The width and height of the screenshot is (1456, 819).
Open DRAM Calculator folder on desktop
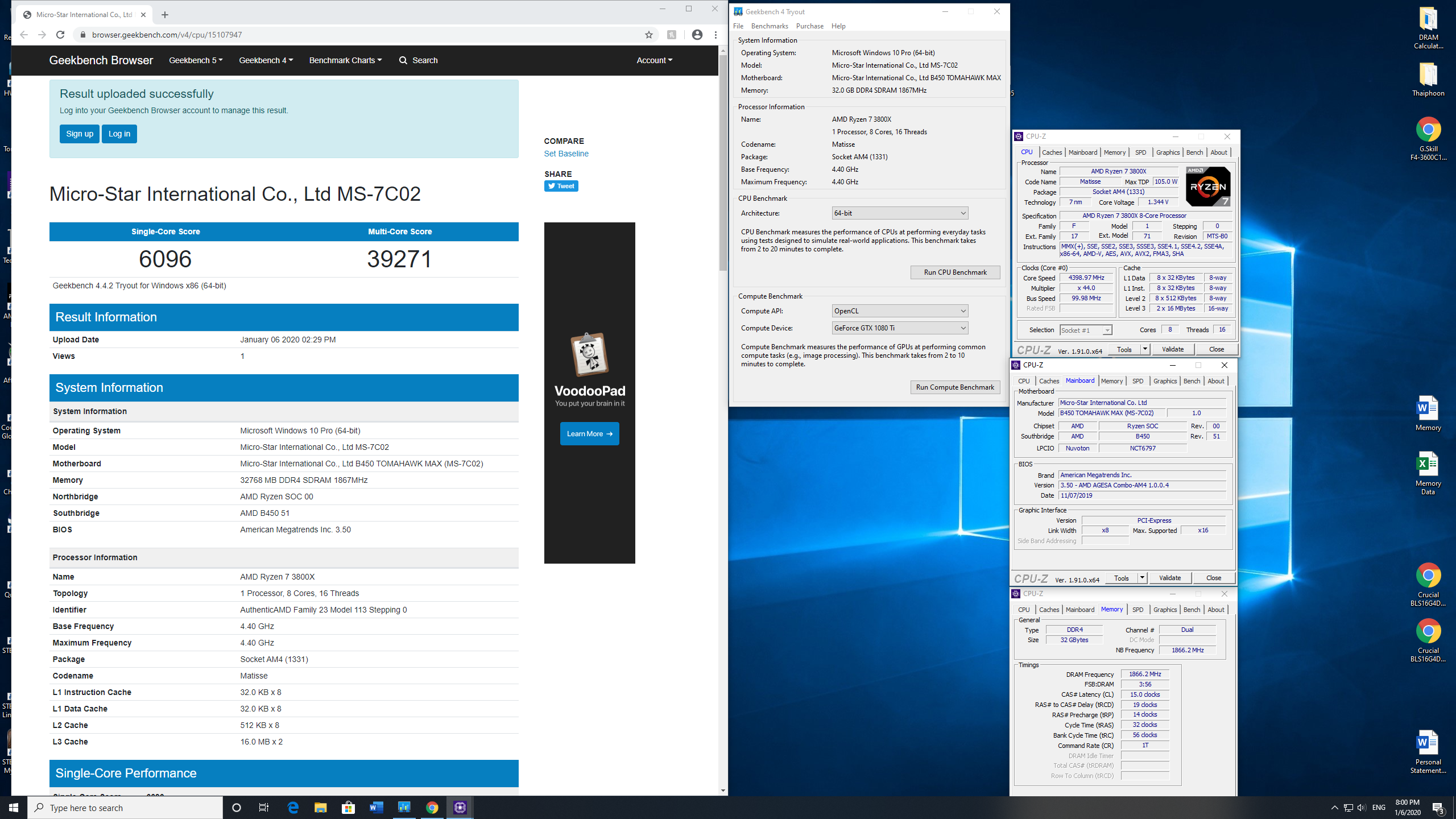pos(1428,28)
